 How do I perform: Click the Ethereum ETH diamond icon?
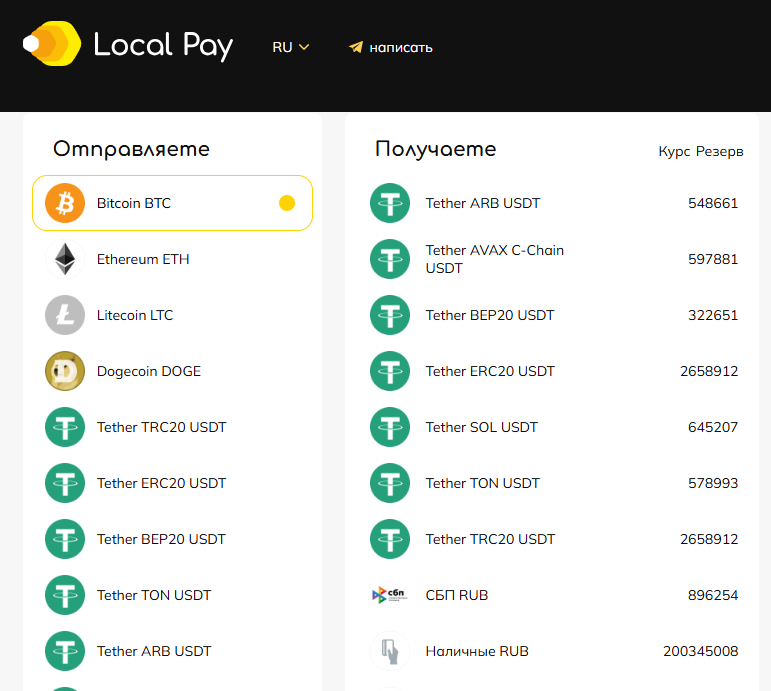coord(65,259)
